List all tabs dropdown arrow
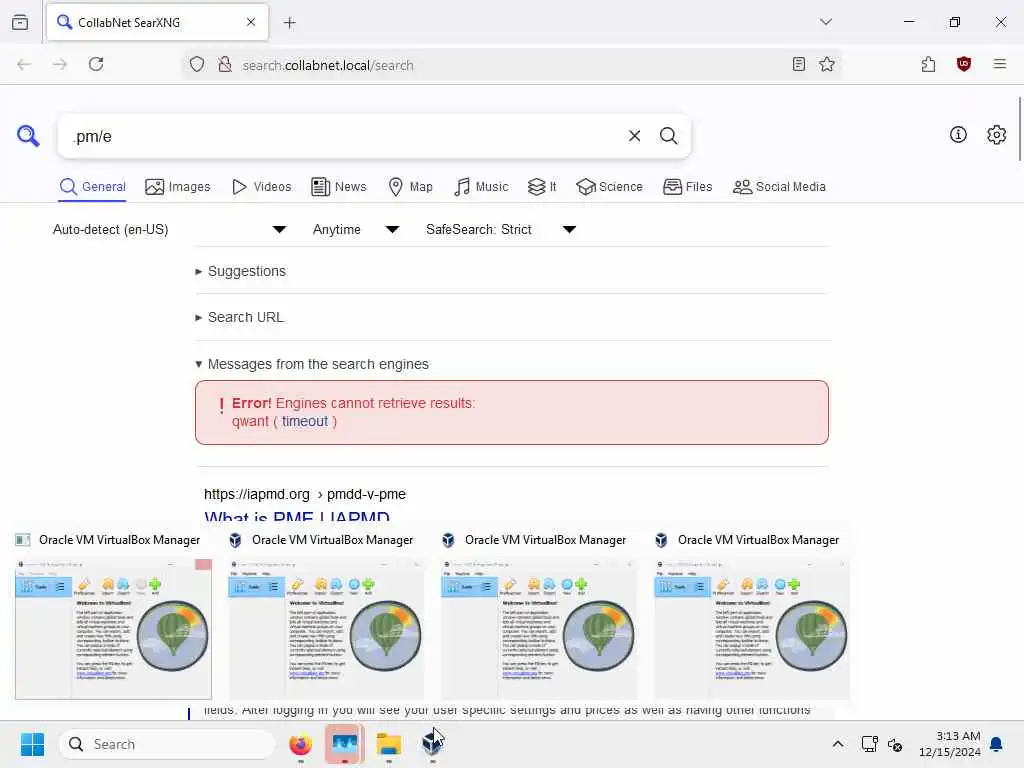The height and width of the screenshot is (768, 1024). click(826, 22)
